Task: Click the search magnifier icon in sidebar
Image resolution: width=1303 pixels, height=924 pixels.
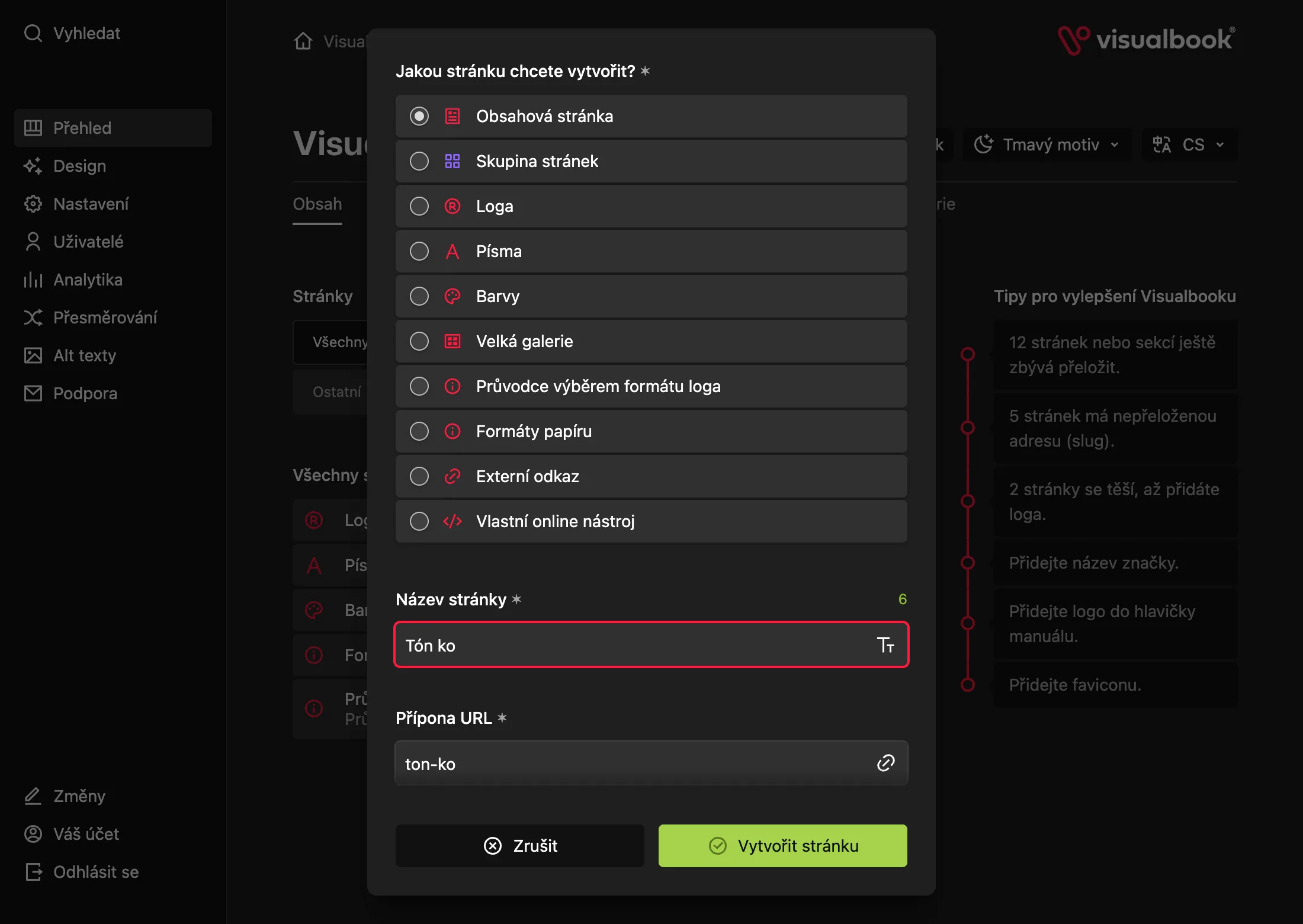Action: pyautogui.click(x=33, y=33)
